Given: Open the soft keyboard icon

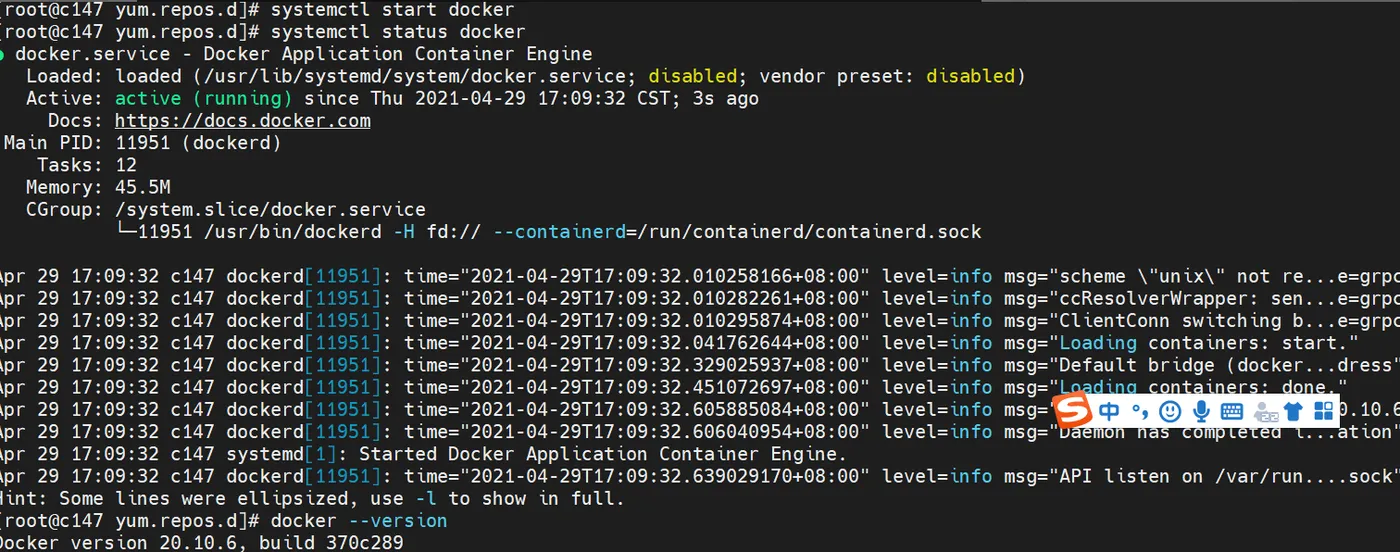Looking at the screenshot, I should pyautogui.click(x=1231, y=410).
